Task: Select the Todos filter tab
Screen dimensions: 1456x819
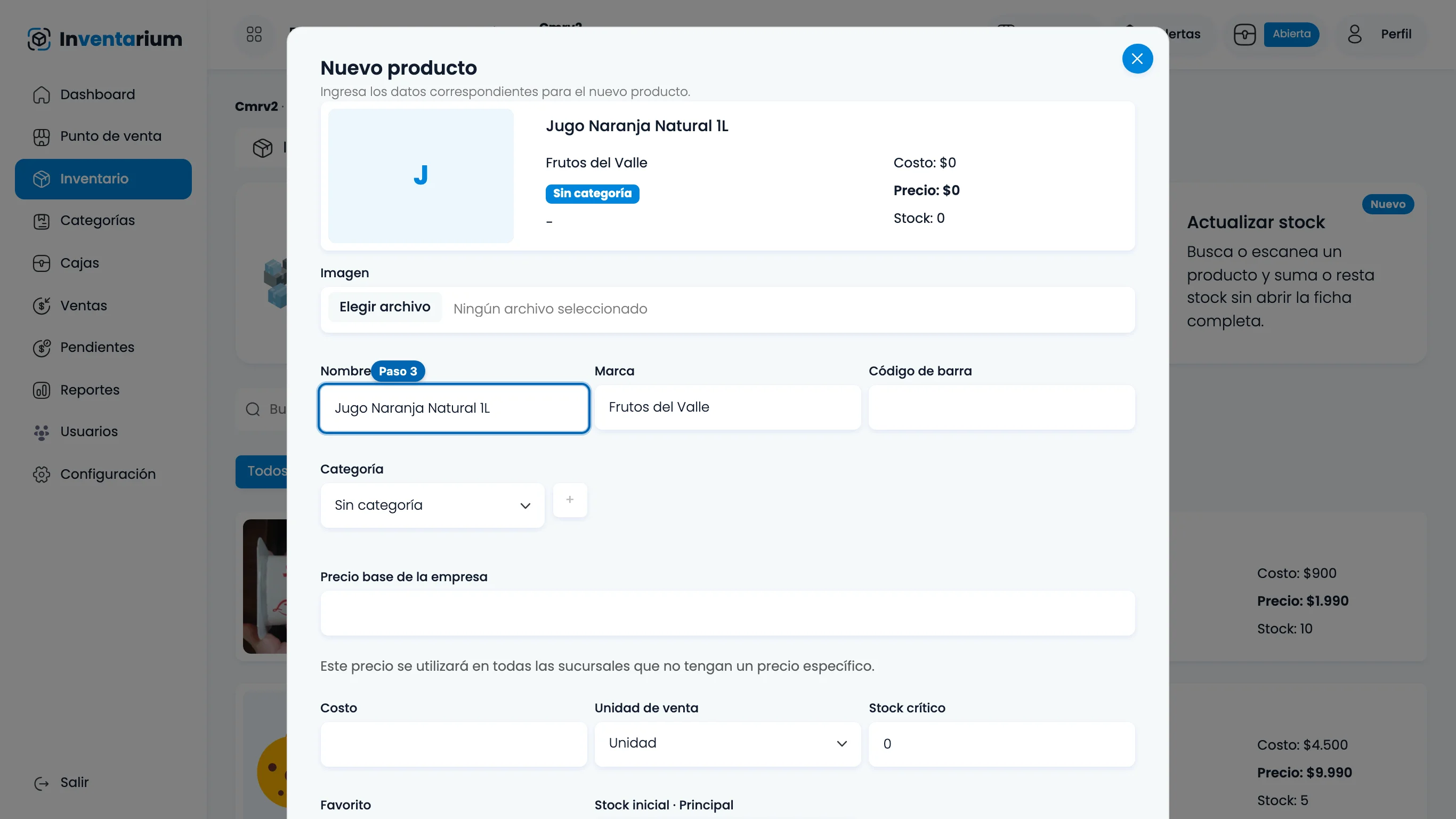Action: [x=262, y=472]
